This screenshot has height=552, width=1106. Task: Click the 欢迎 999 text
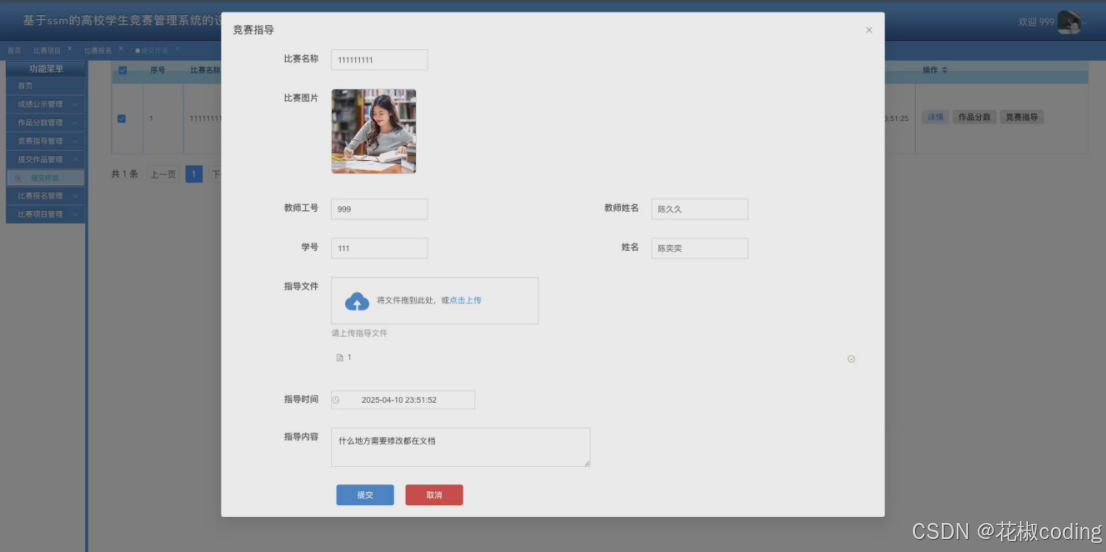[x=1036, y=23]
